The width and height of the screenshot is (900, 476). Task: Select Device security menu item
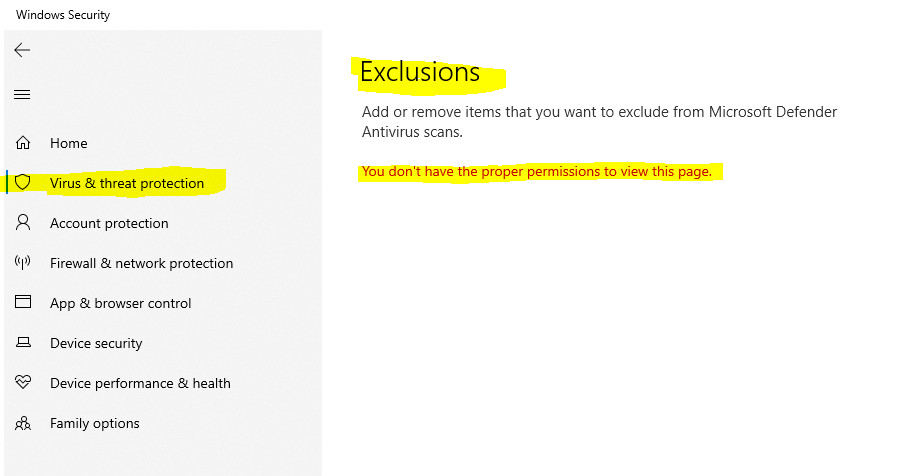click(x=96, y=343)
